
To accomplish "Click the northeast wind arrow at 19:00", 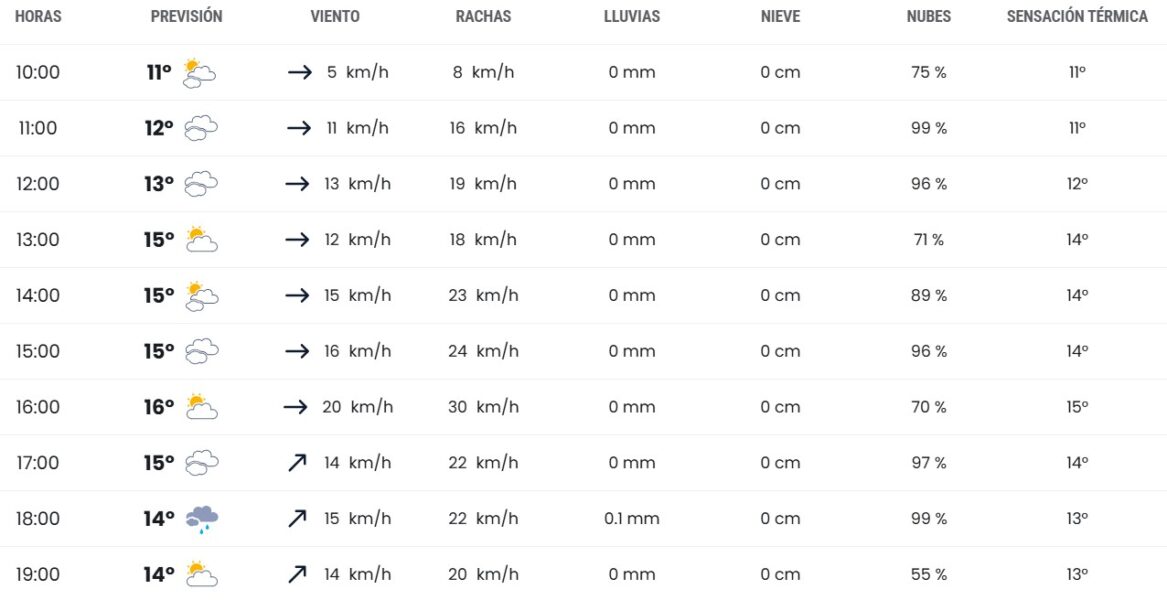I will (x=297, y=575).
